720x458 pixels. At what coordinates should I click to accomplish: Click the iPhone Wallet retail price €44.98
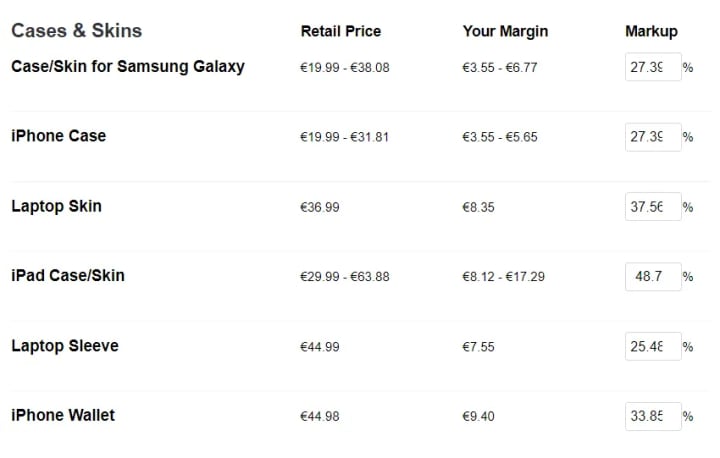pyautogui.click(x=320, y=416)
